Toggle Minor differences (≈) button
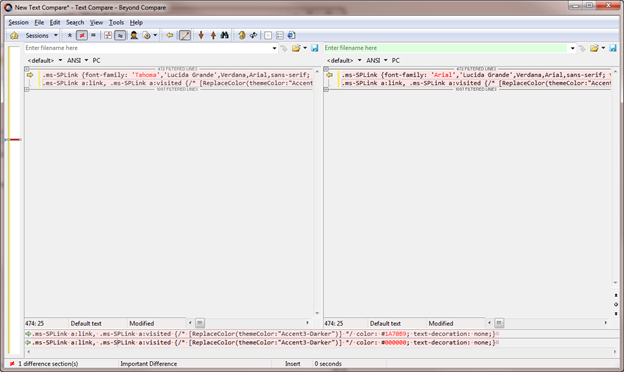624x372 pixels. tap(120, 35)
